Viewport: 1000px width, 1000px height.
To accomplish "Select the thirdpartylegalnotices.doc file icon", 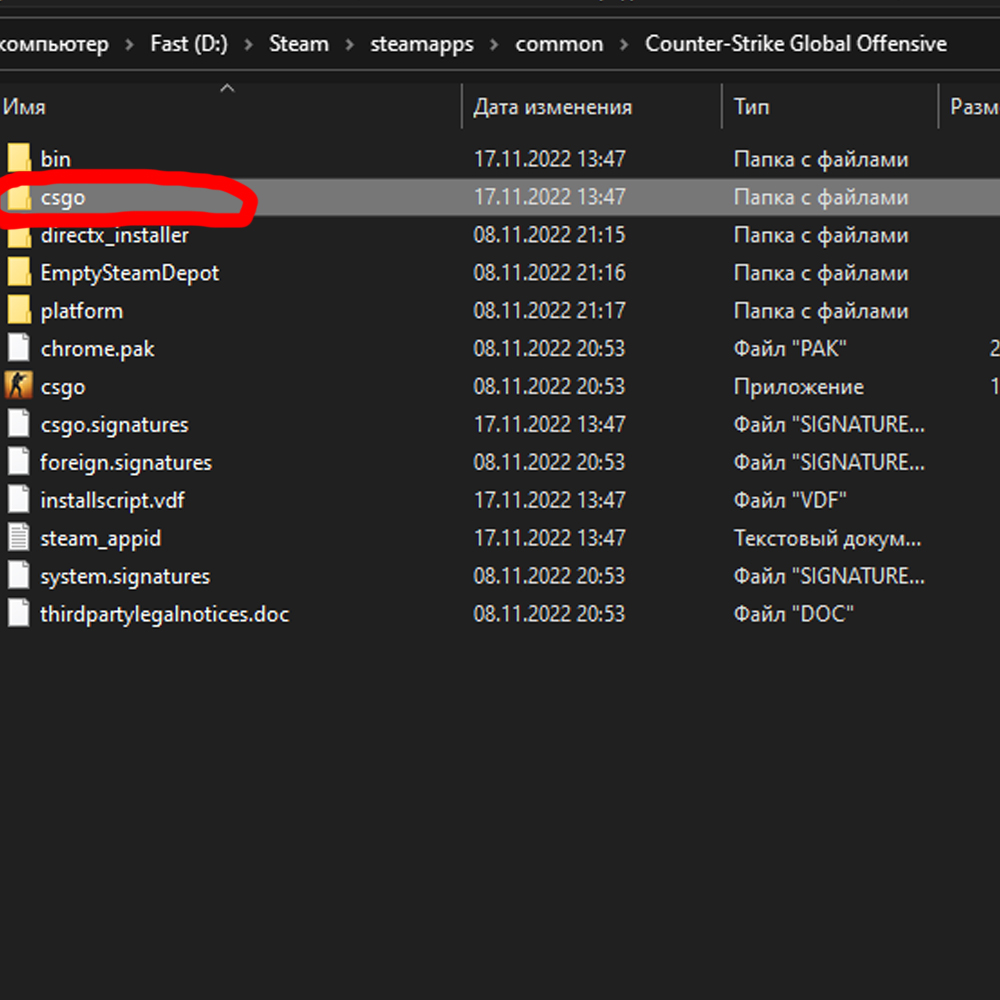I will tap(19, 614).
